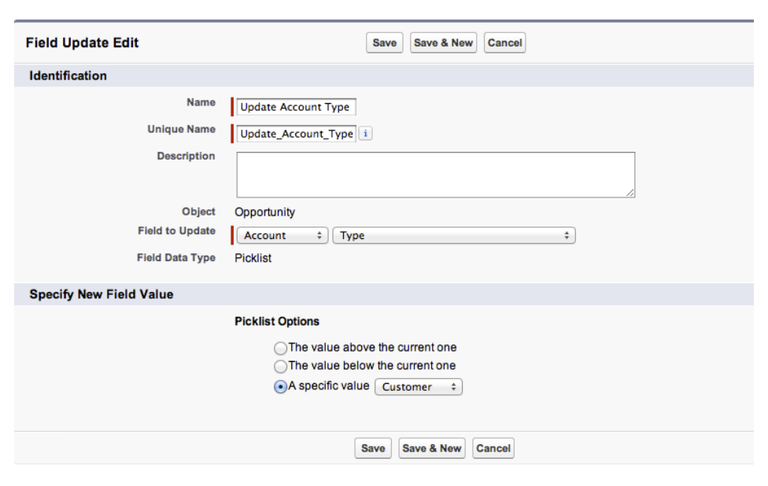Focus the Name input field

click(296, 107)
